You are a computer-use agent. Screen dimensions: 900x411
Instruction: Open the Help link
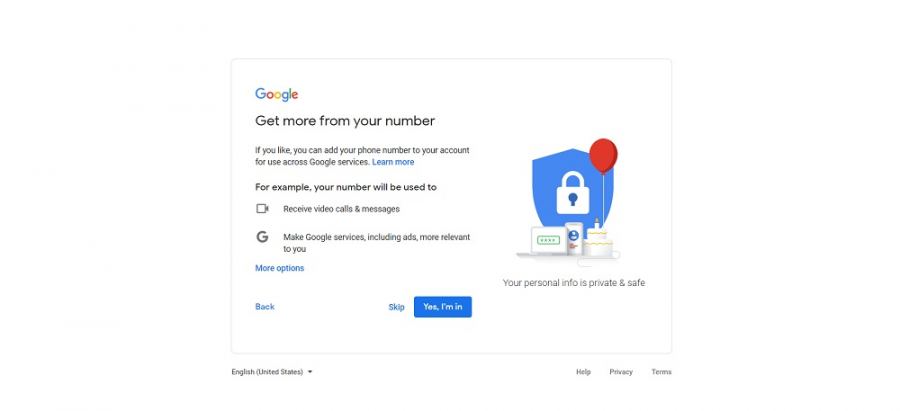point(583,372)
